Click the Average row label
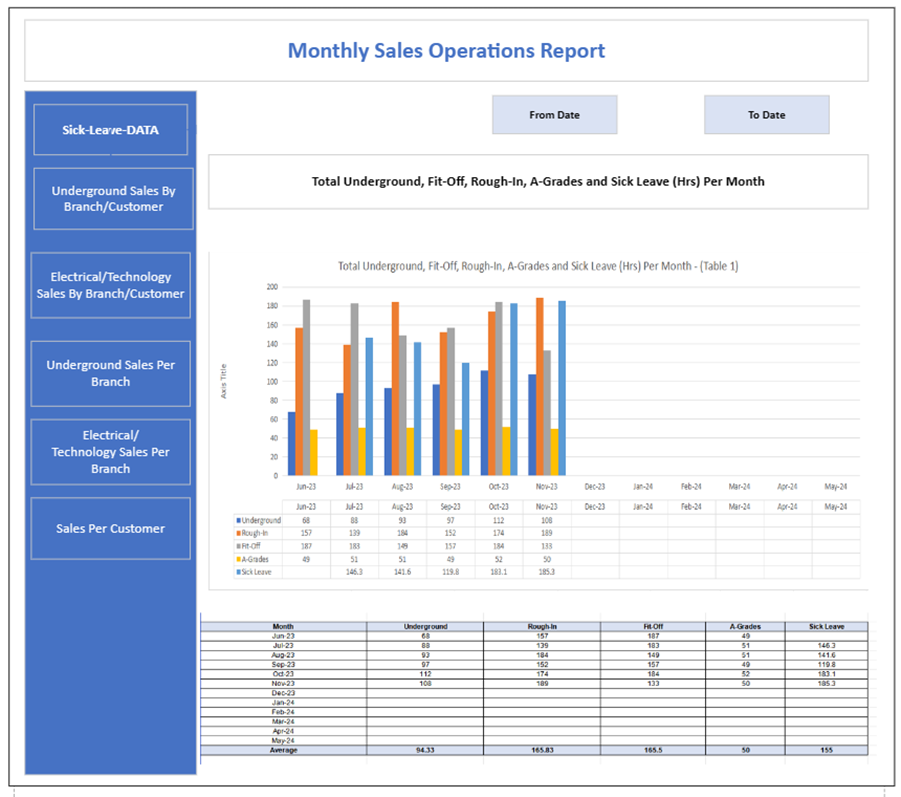The image size is (901, 797). [283, 750]
